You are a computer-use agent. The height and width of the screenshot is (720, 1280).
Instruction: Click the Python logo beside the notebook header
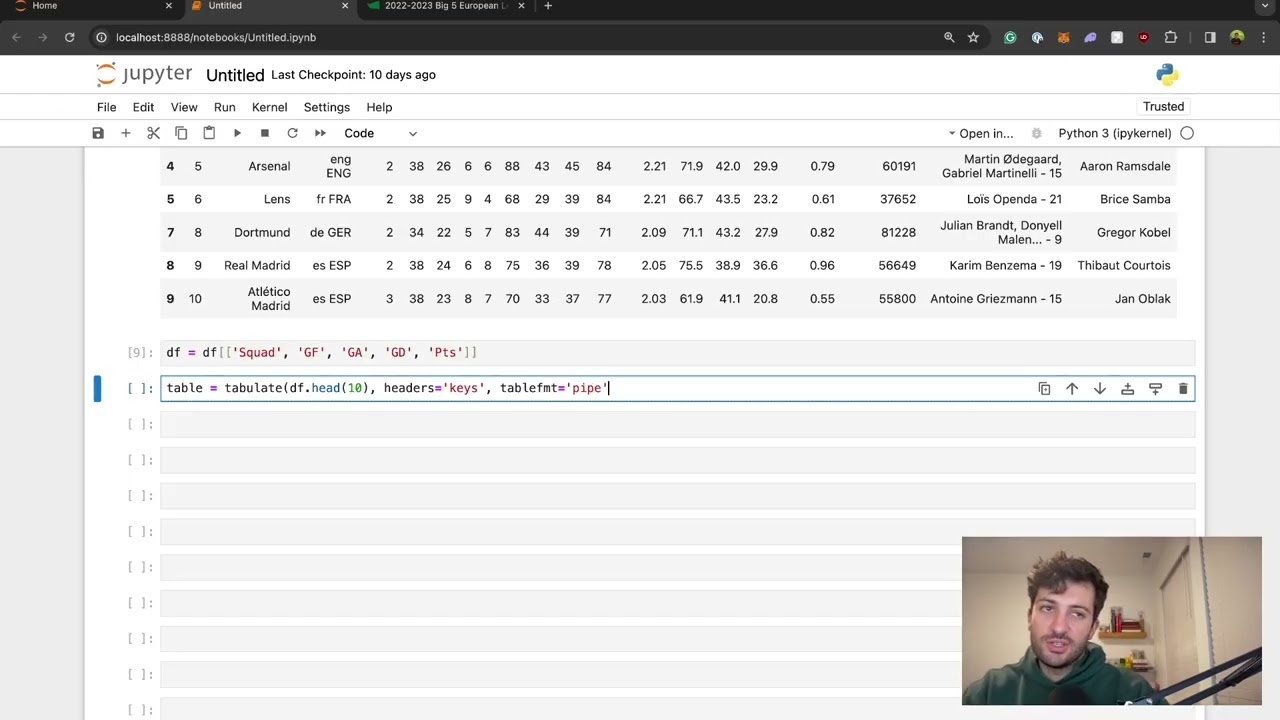(x=1167, y=75)
